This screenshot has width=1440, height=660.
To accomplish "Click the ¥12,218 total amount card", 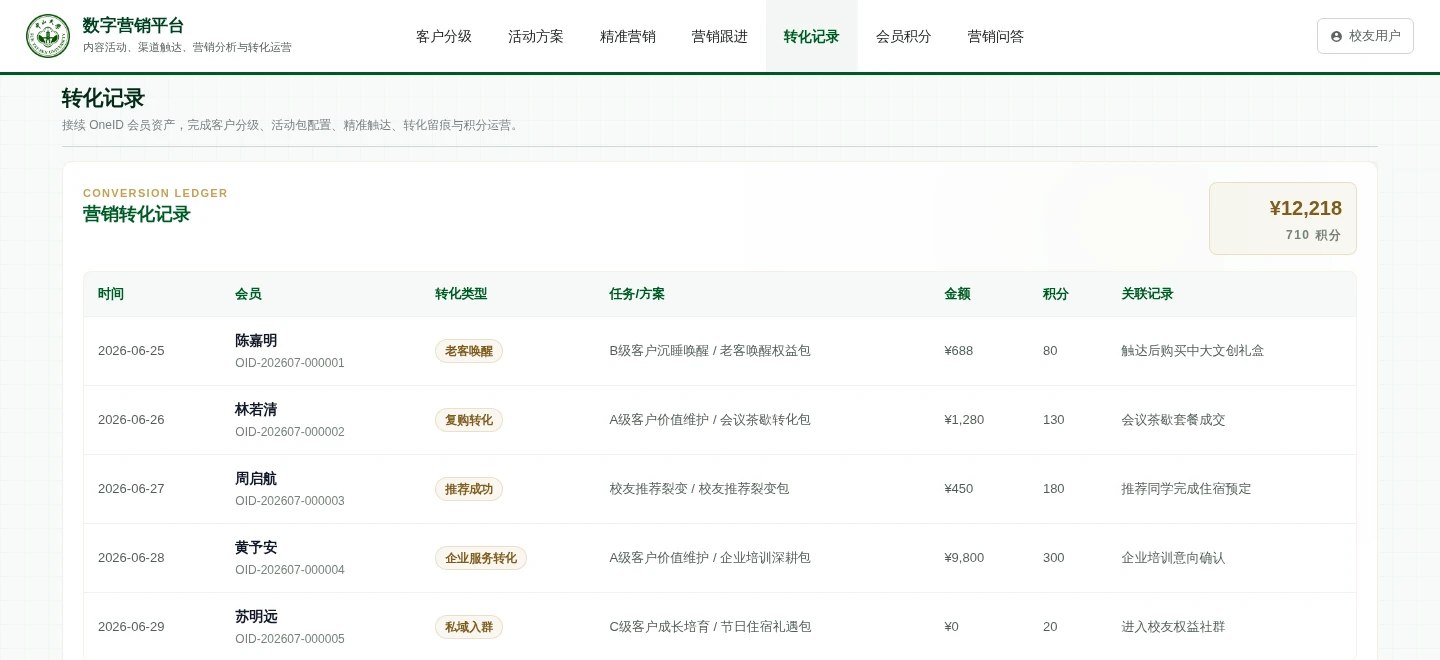I will click(1283, 218).
